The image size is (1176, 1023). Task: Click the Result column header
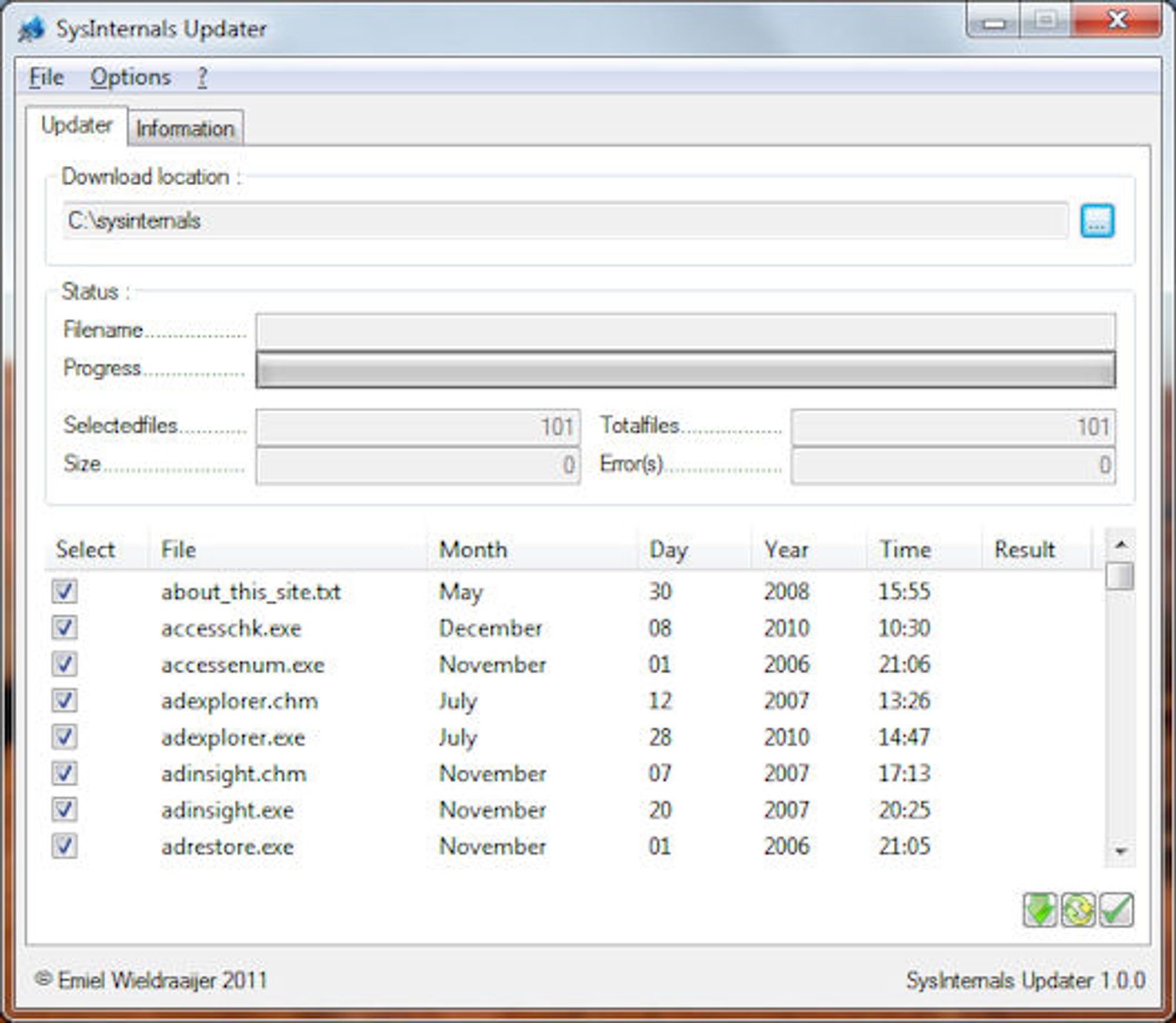(1037, 549)
